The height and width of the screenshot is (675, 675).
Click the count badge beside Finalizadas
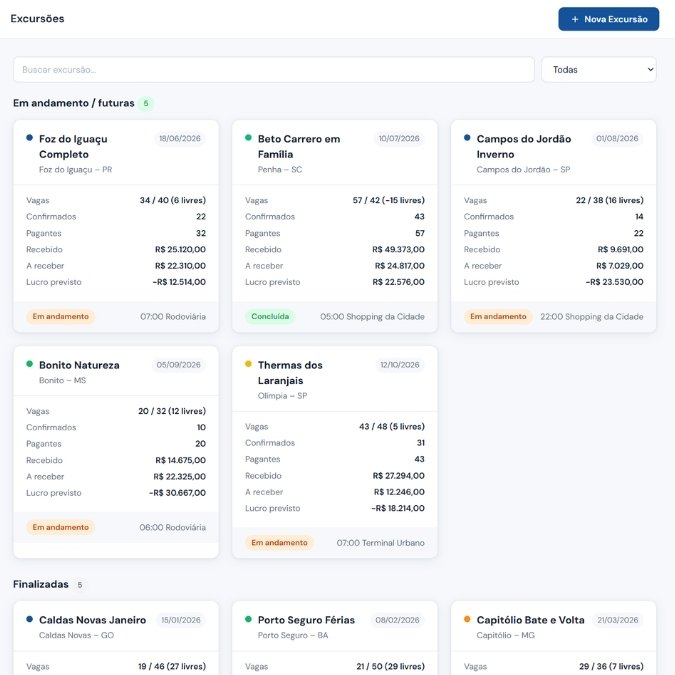80,585
